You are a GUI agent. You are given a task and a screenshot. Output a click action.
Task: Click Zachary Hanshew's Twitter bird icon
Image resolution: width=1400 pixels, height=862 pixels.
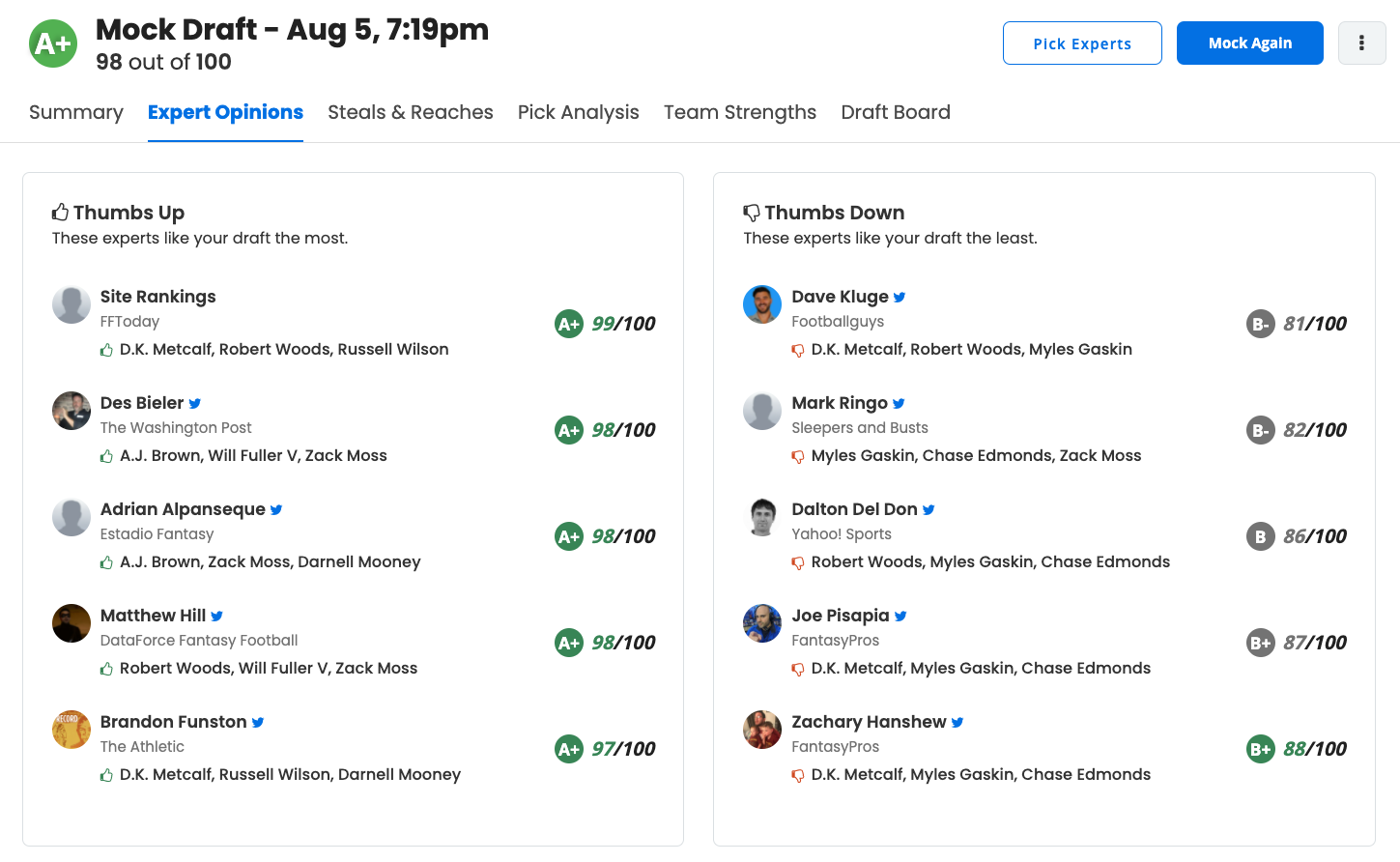click(957, 723)
